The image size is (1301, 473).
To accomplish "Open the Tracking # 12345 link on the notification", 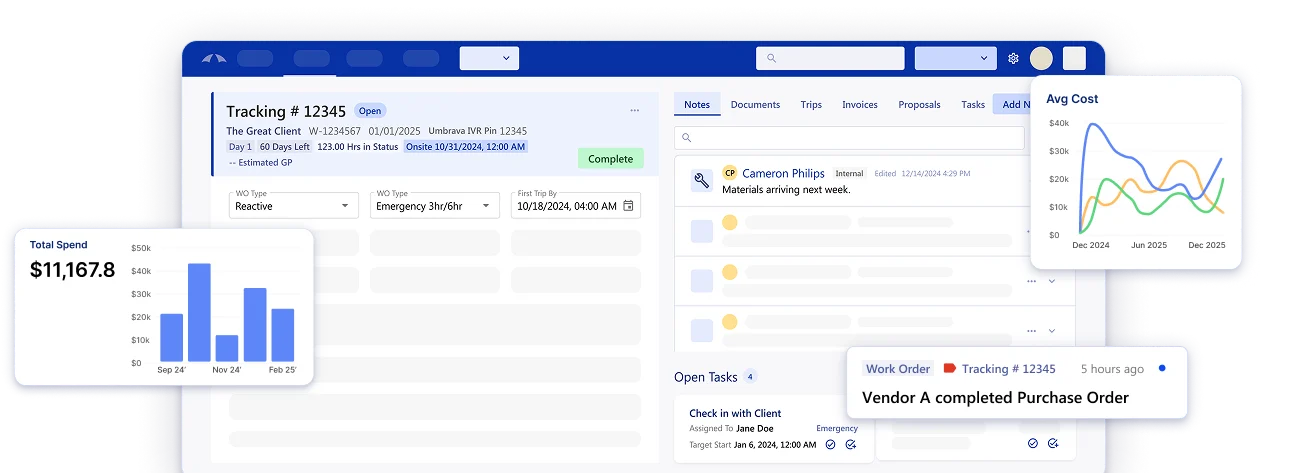I will point(1008,369).
